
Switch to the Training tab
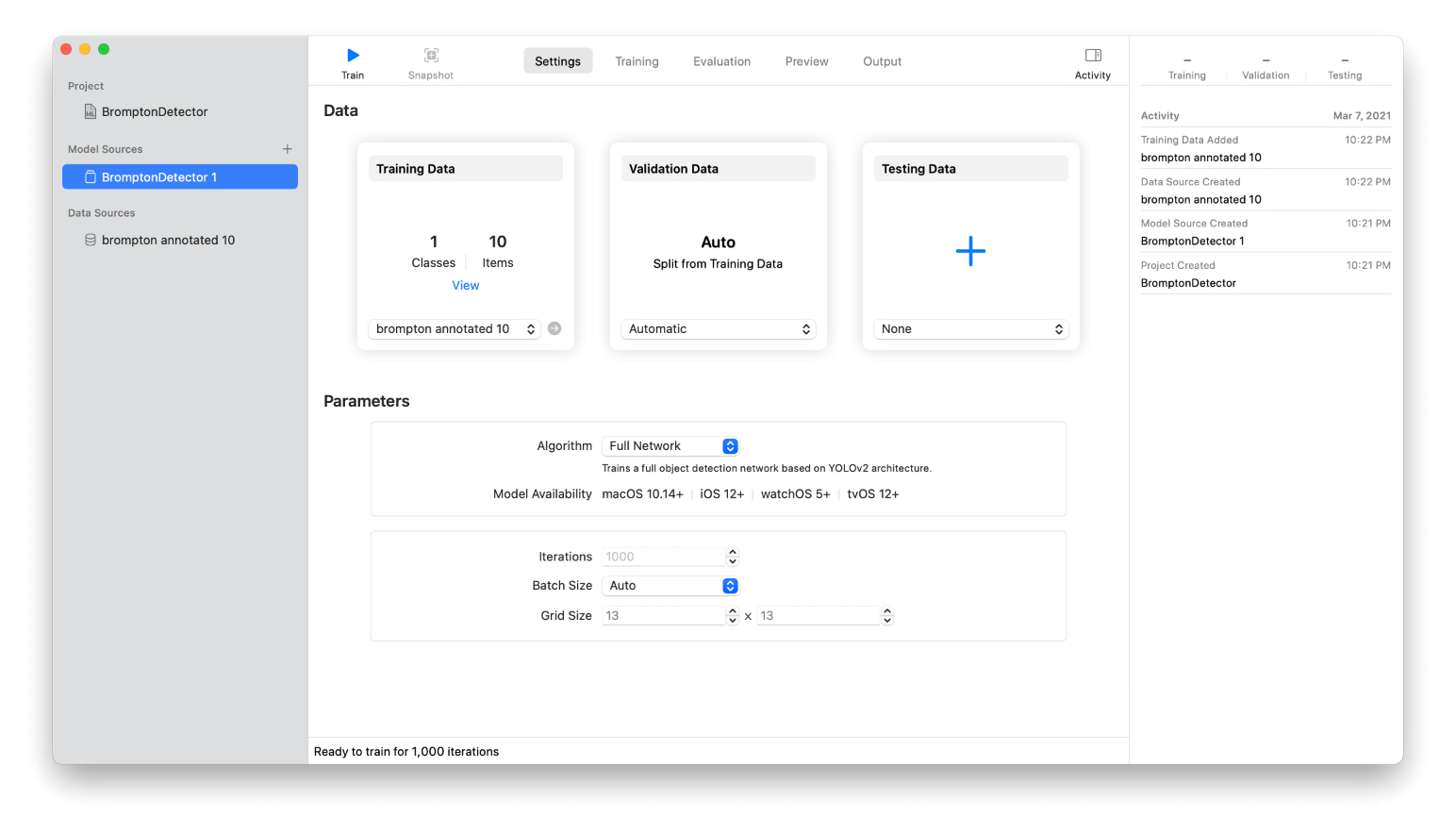[x=637, y=61]
